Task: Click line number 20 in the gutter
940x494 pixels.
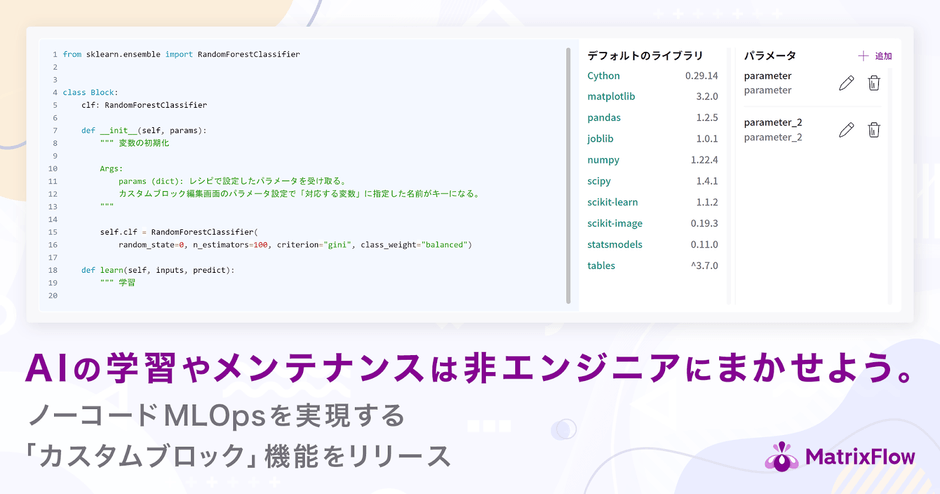Action: (x=53, y=296)
